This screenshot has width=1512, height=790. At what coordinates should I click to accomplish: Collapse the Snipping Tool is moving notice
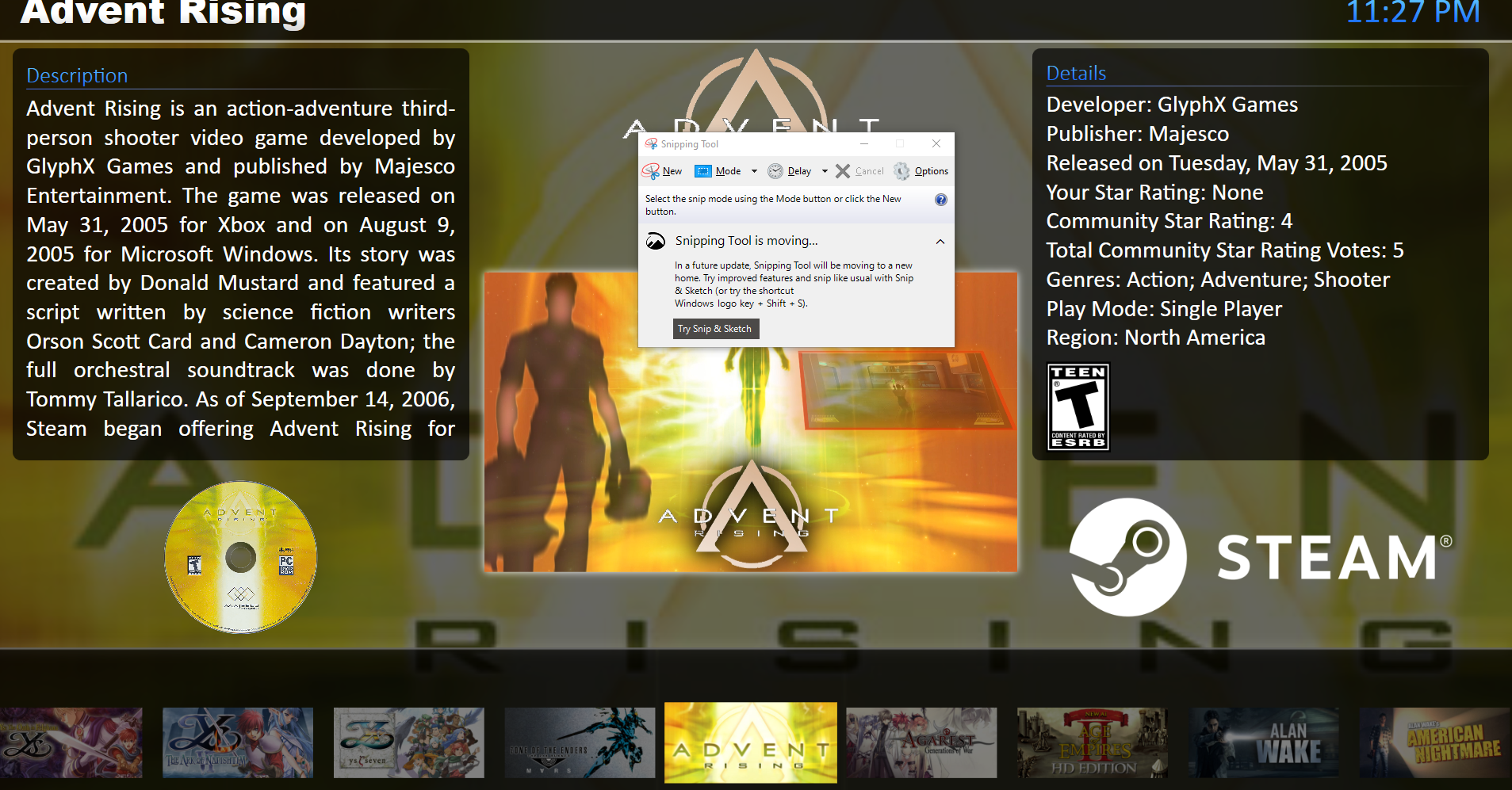pos(940,242)
